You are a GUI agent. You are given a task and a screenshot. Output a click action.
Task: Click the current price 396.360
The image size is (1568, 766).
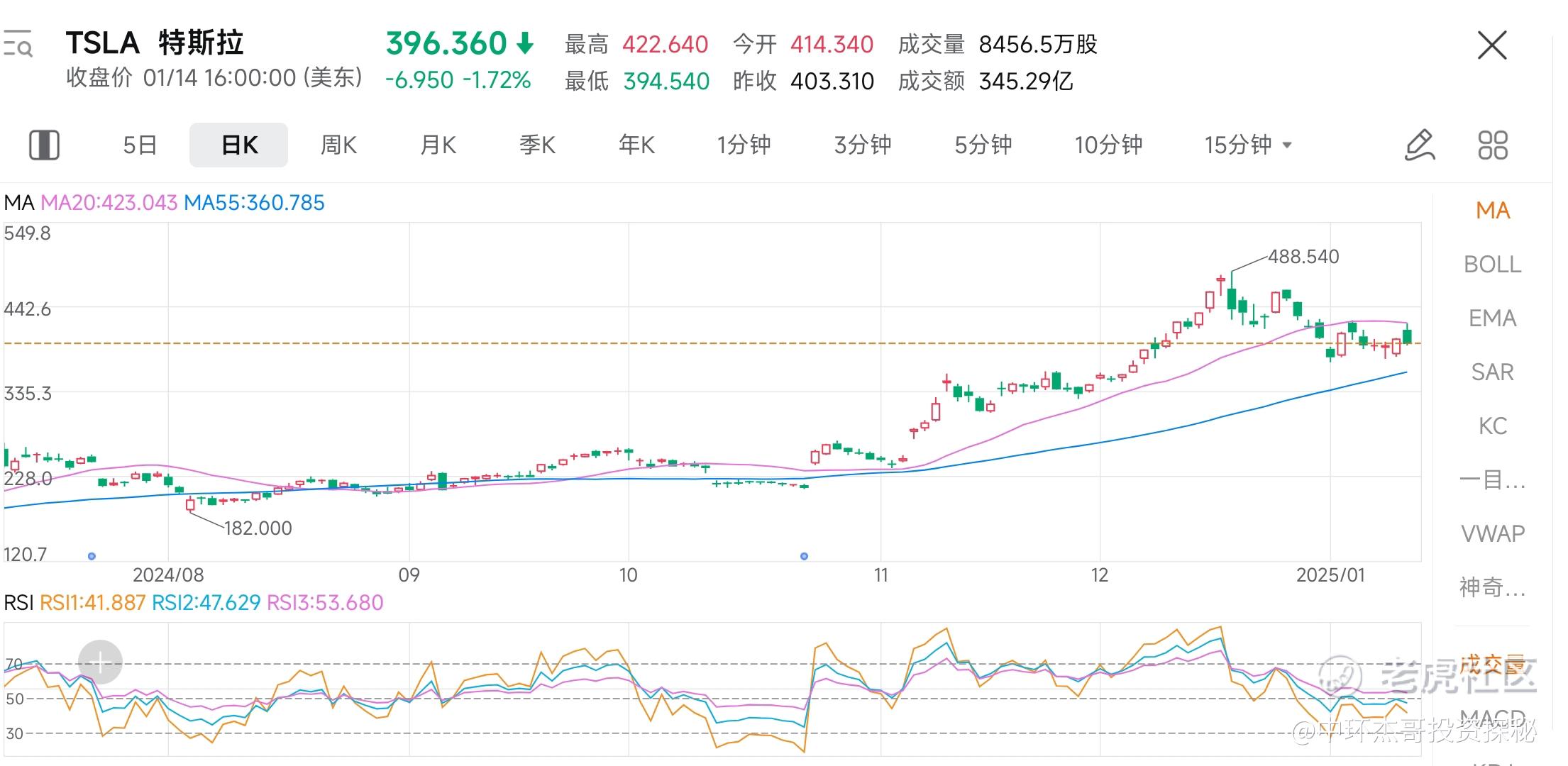pyautogui.click(x=446, y=44)
